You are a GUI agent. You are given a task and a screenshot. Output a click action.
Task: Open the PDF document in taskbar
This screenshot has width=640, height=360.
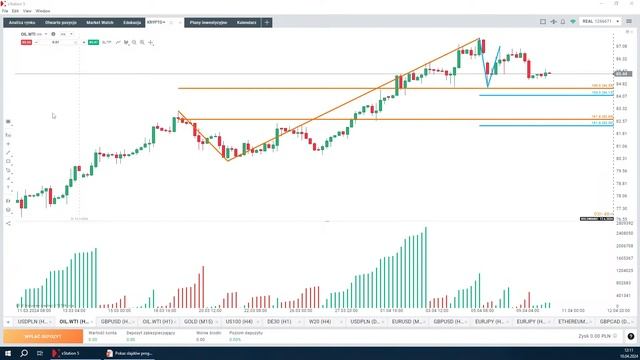(x=129, y=353)
